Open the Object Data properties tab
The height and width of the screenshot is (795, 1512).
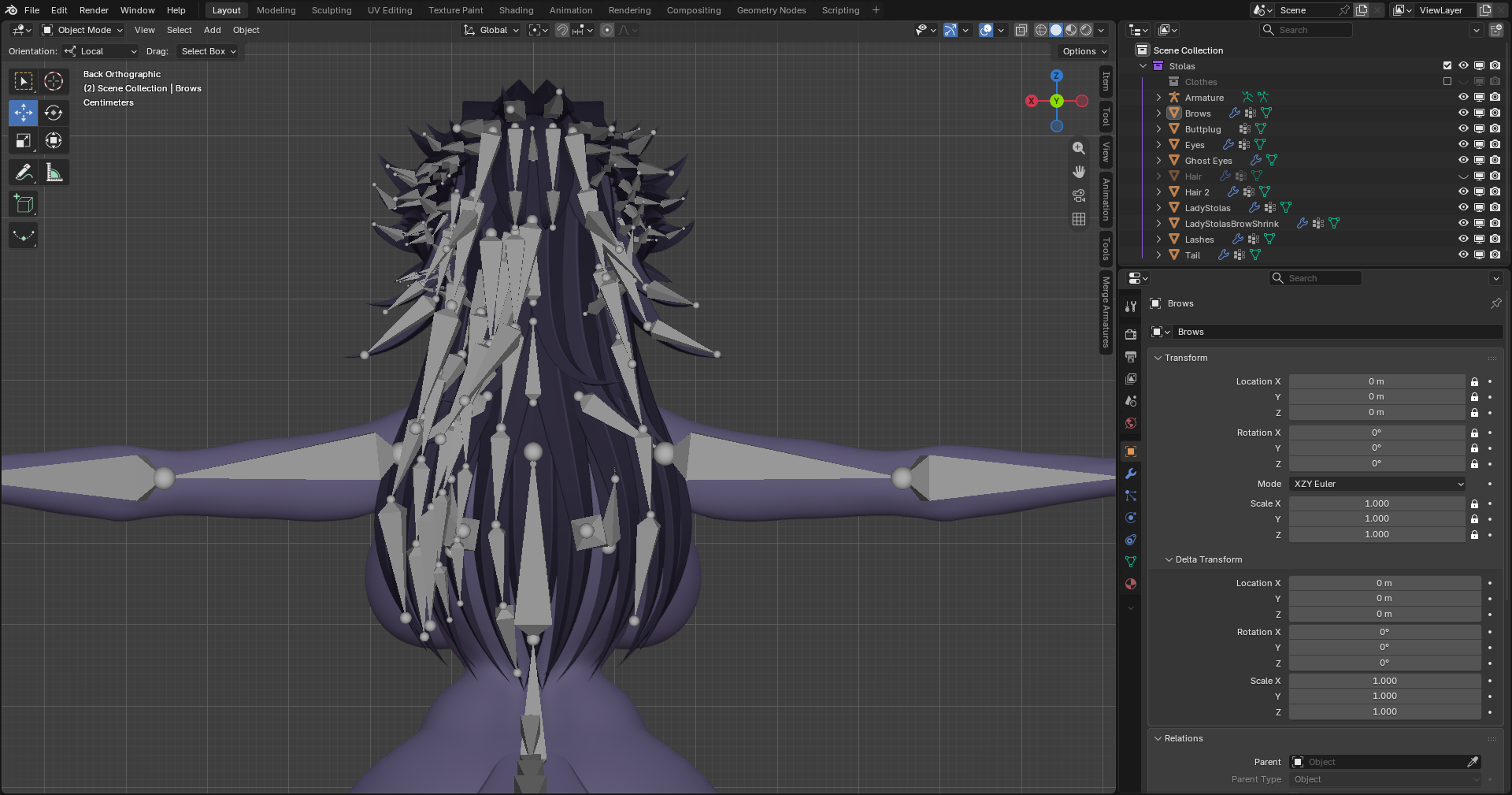pyautogui.click(x=1131, y=562)
